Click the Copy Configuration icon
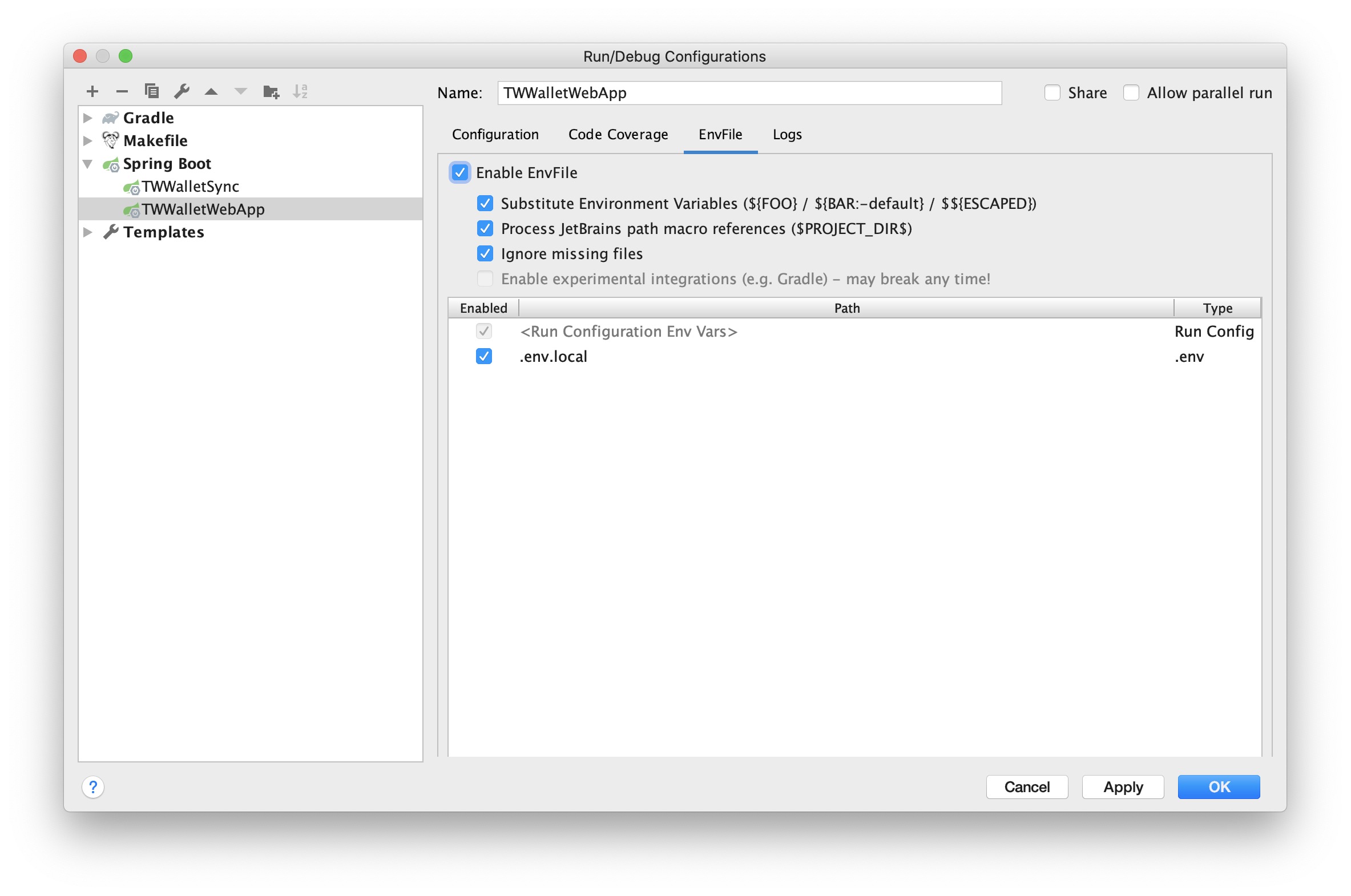 [x=151, y=91]
